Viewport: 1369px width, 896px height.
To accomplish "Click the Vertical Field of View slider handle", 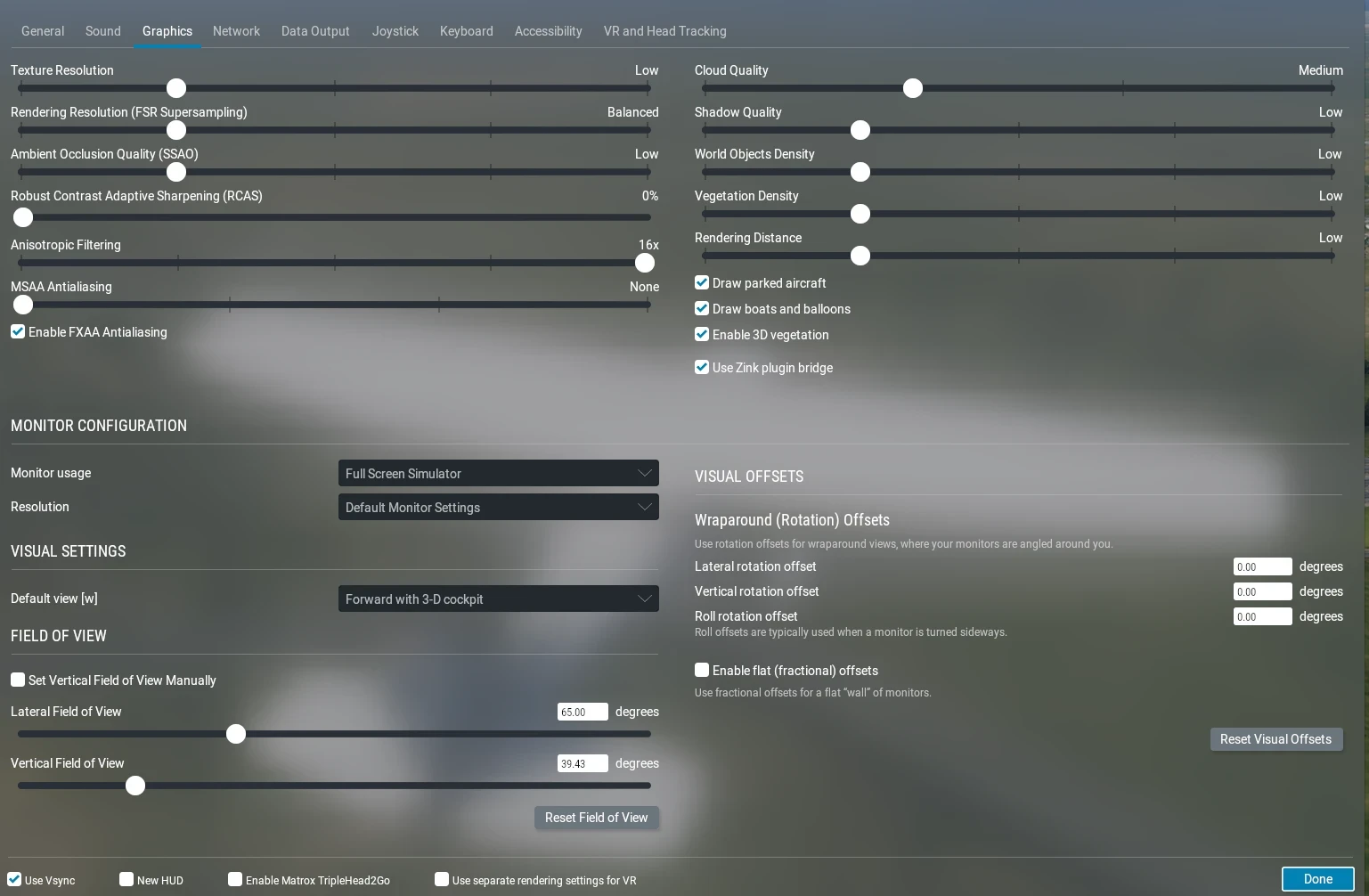I will click(135, 786).
